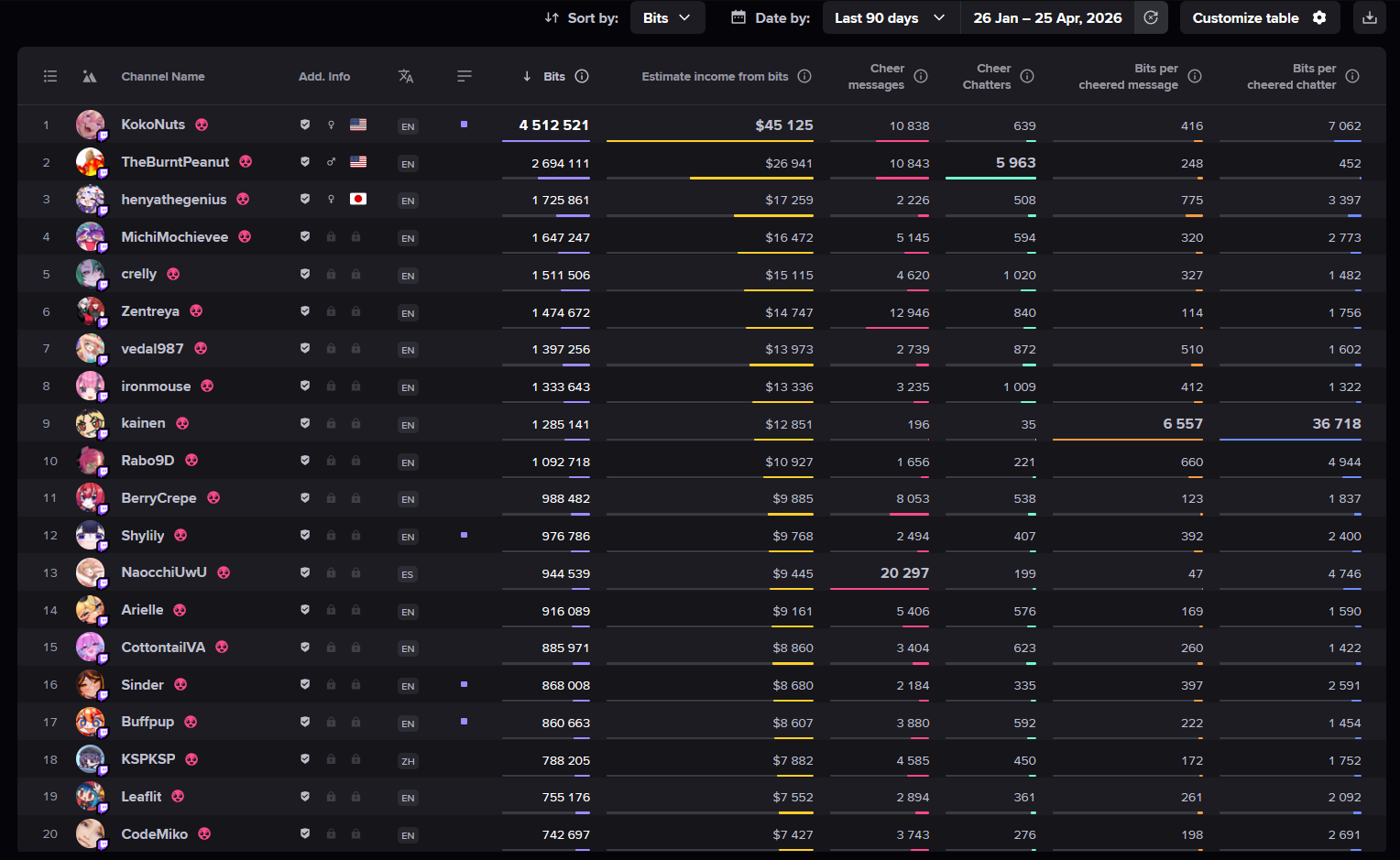Click the 36 718 bits per chatter value
The width and height of the screenshot is (1400, 860).
coord(1337,423)
